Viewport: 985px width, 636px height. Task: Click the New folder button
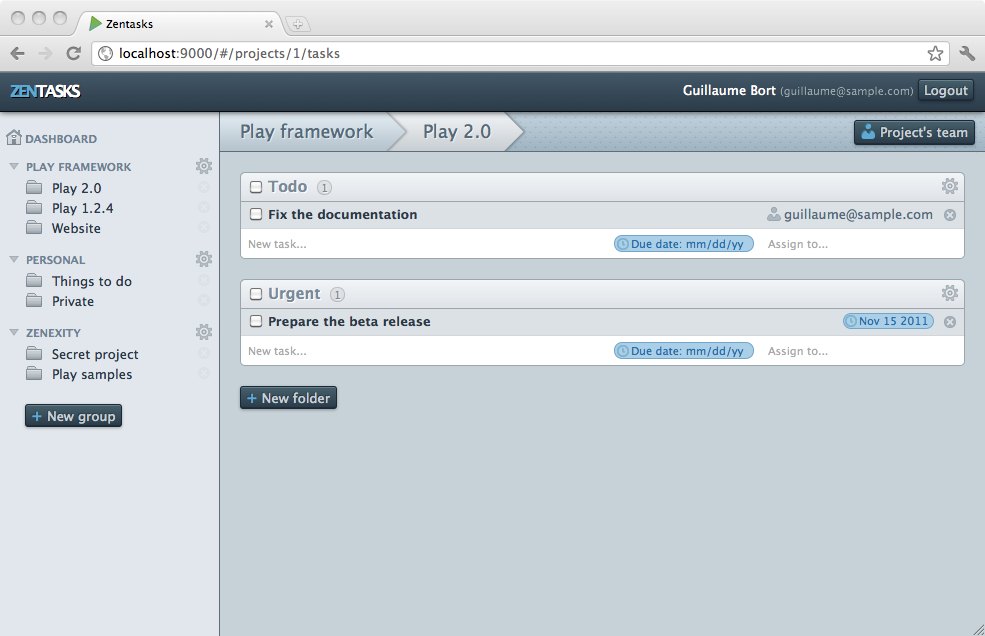pos(288,398)
